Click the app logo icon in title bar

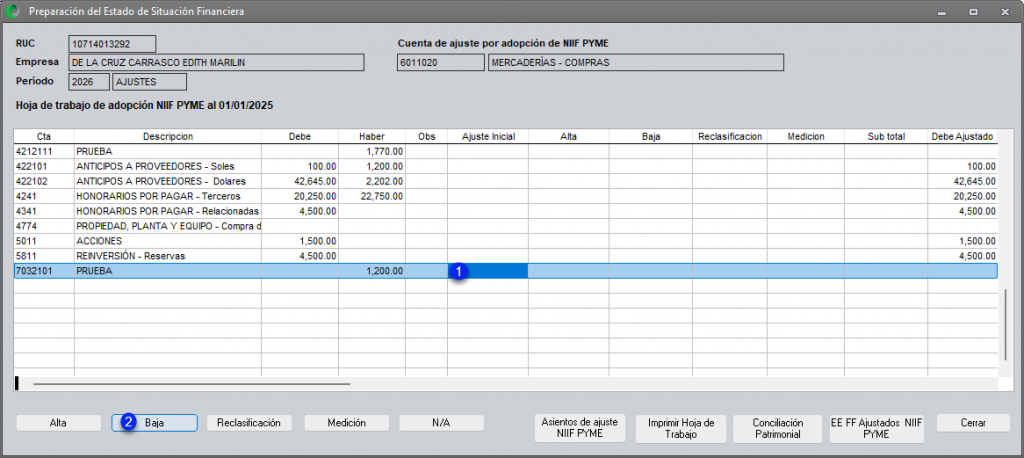(x=12, y=11)
